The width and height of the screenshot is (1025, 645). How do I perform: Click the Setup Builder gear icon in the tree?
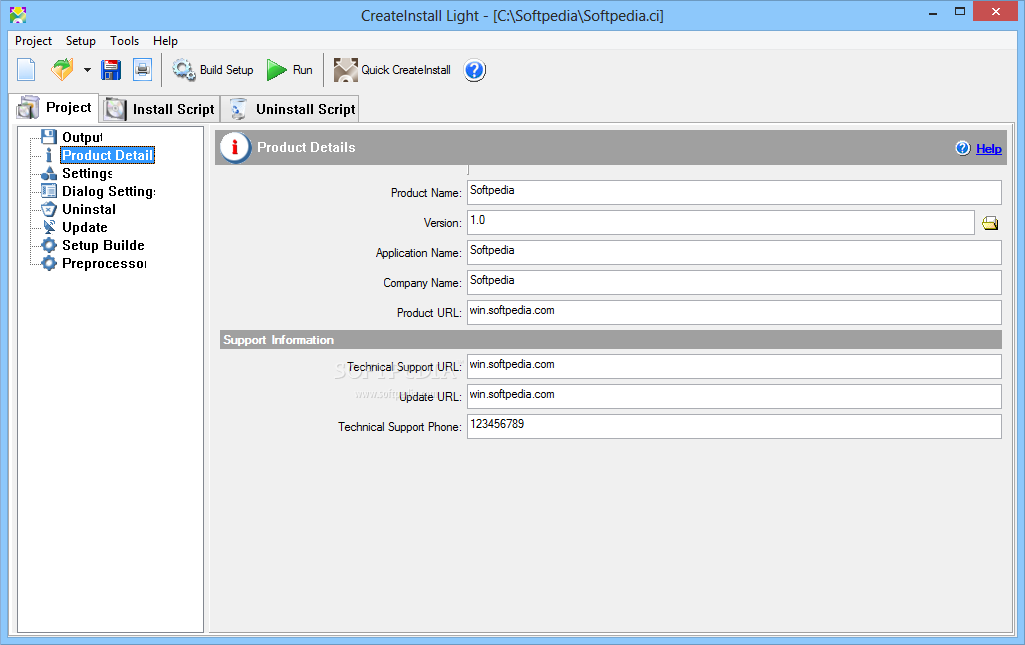point(49,245)
